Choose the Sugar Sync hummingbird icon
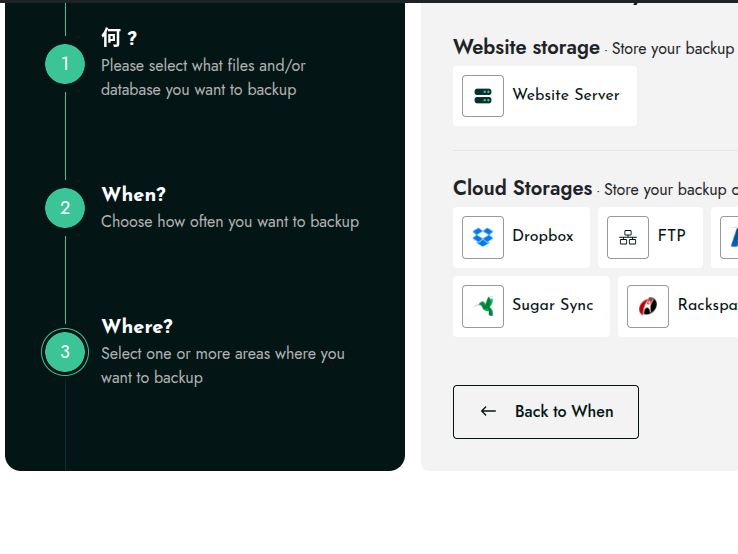This screenshot has width=738, height=554. pyautogui.click(x=483, y=306)
